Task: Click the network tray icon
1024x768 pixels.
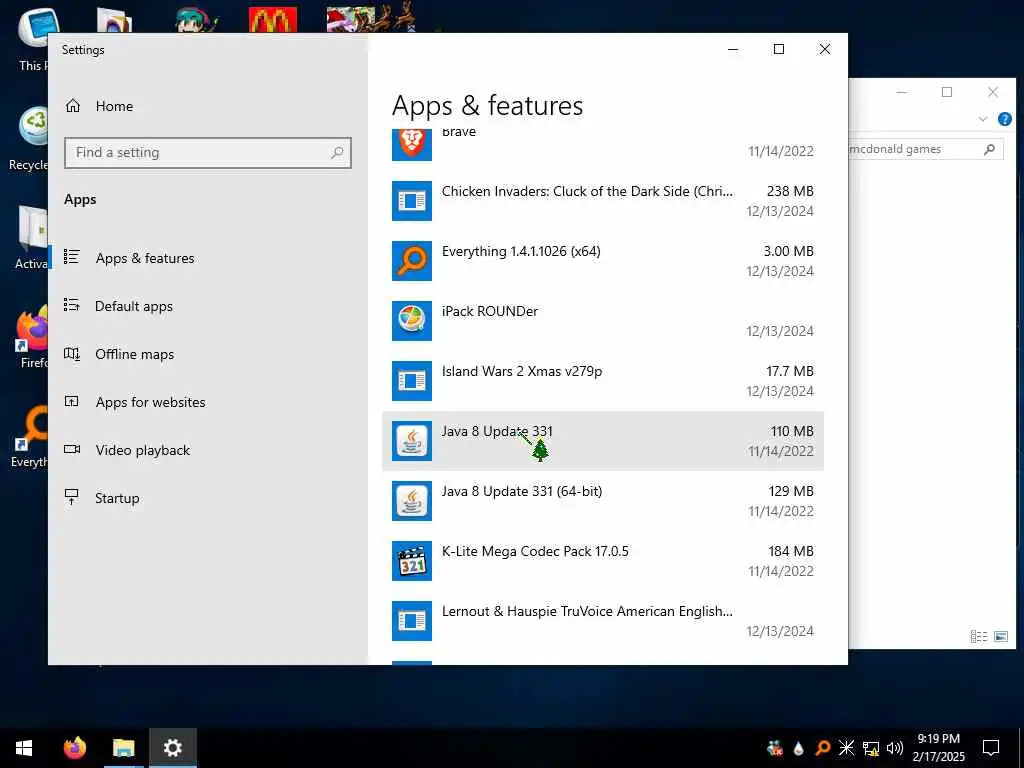Action: tap(871, 748)
